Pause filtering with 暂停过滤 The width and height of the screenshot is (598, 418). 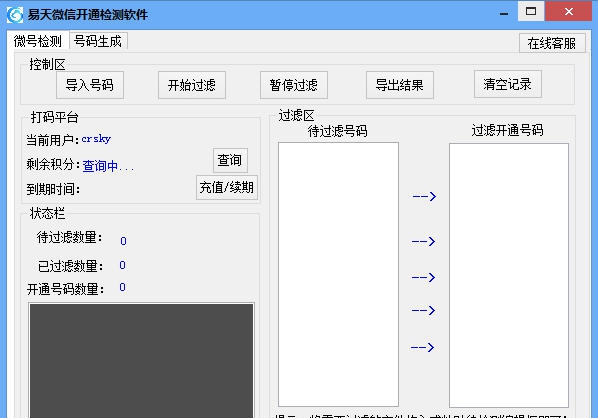[294, 85]
